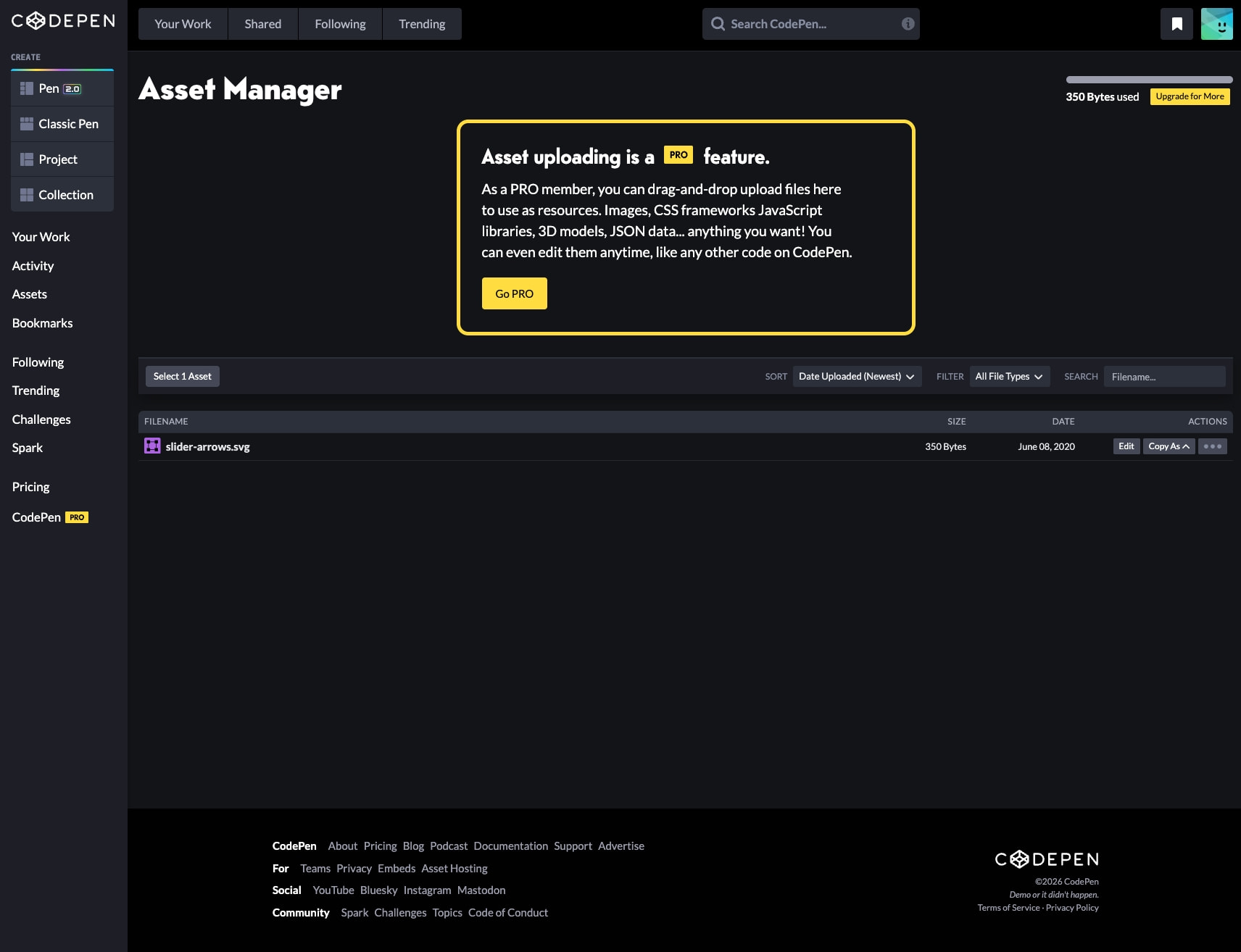This screenshot has width=1241, height=952.
Task: Switch to the Trending tab
Action: click(x=422, y=24)
